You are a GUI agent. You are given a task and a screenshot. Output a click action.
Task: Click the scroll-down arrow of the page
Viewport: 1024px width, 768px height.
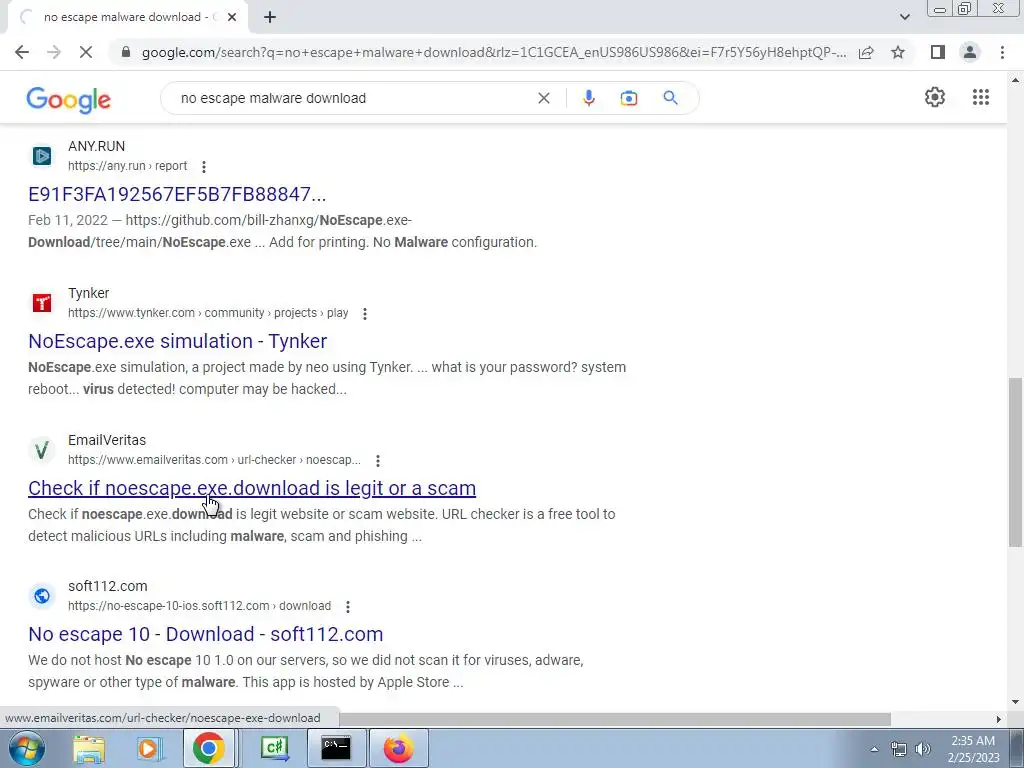pyautogui.click(x=1016, y=702)
